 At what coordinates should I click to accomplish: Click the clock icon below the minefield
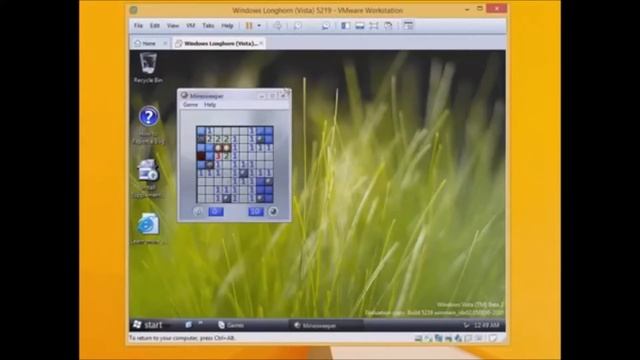198,211
